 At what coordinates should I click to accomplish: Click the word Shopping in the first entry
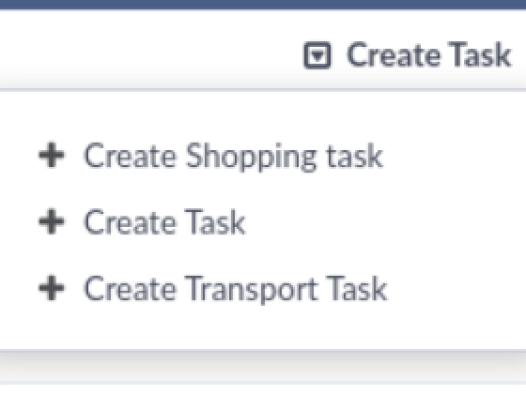[x=251, y=156]
